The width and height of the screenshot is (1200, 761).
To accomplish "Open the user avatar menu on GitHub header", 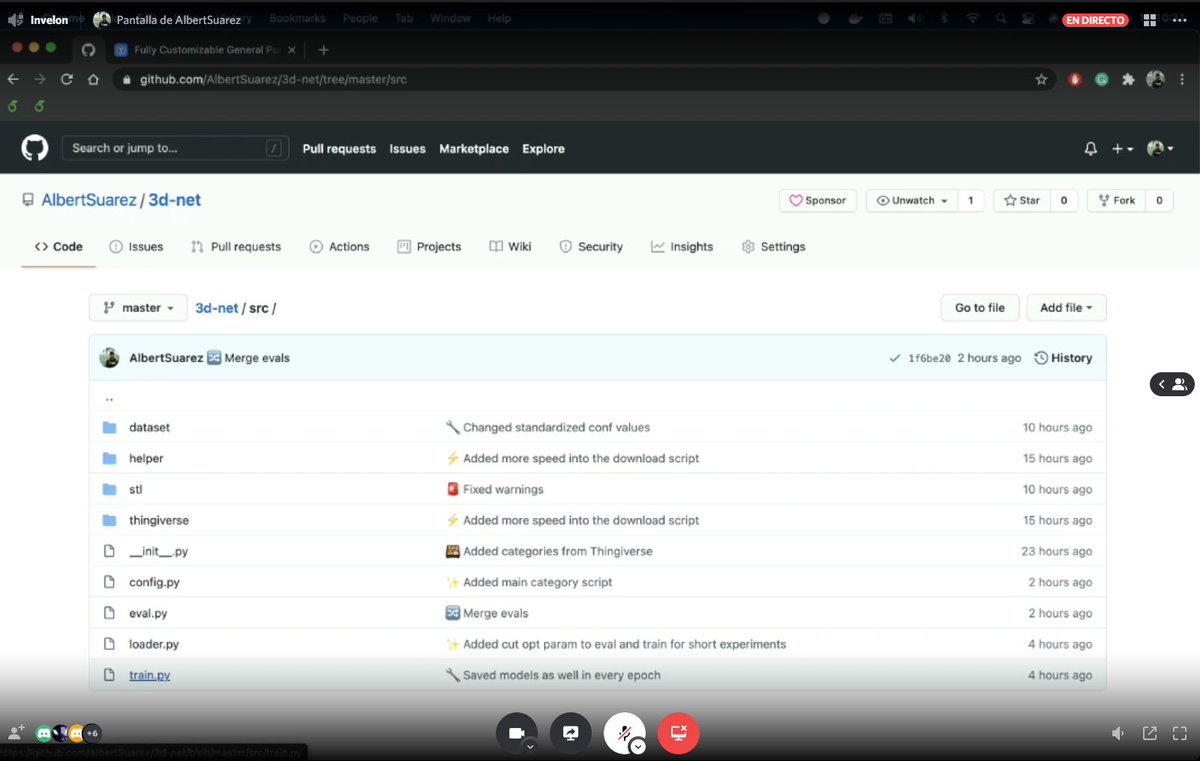I will [x=1160, y=149].
